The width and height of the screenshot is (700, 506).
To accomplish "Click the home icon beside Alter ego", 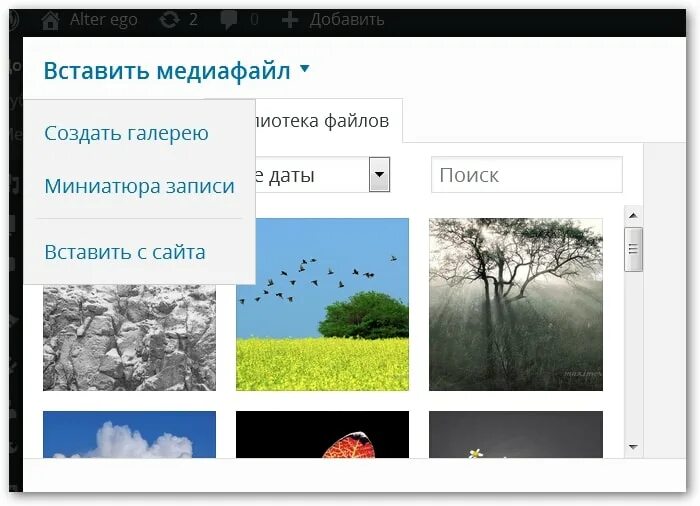I will pyautogui.click(x=50, y=20).
